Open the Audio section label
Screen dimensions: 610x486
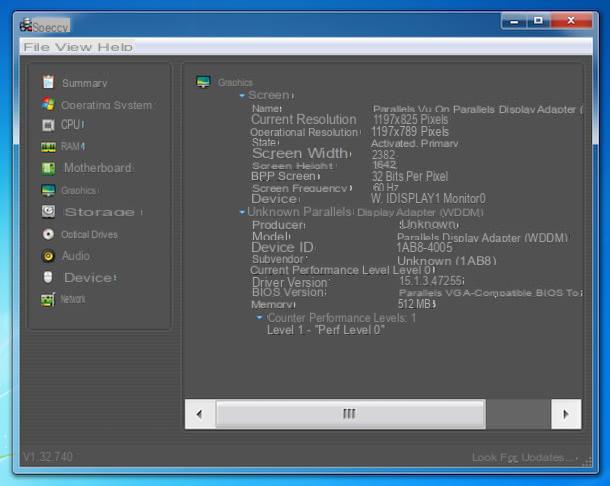[76, 256]
